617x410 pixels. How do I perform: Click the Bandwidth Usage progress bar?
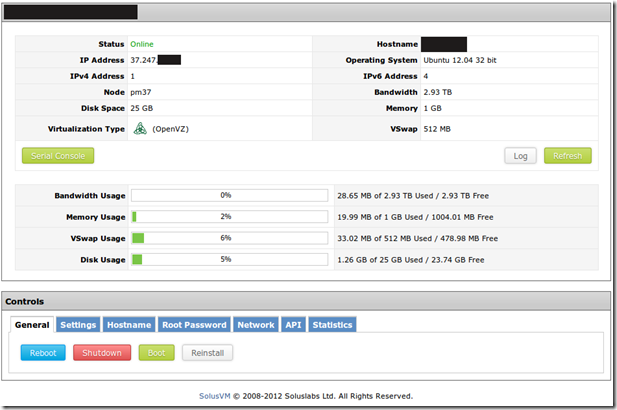pos(229,195)
